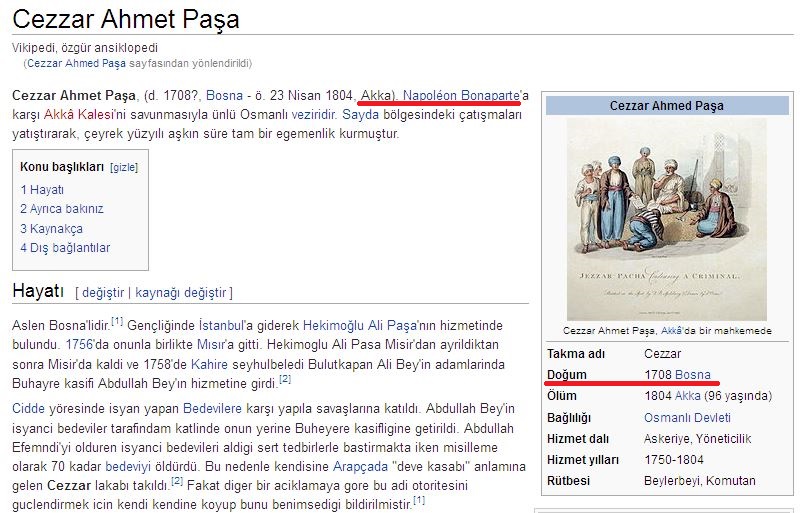The height and width of the screenshot is (513, 809).
Task: Follow the veziridir link
Action: (x=314, y=115)
